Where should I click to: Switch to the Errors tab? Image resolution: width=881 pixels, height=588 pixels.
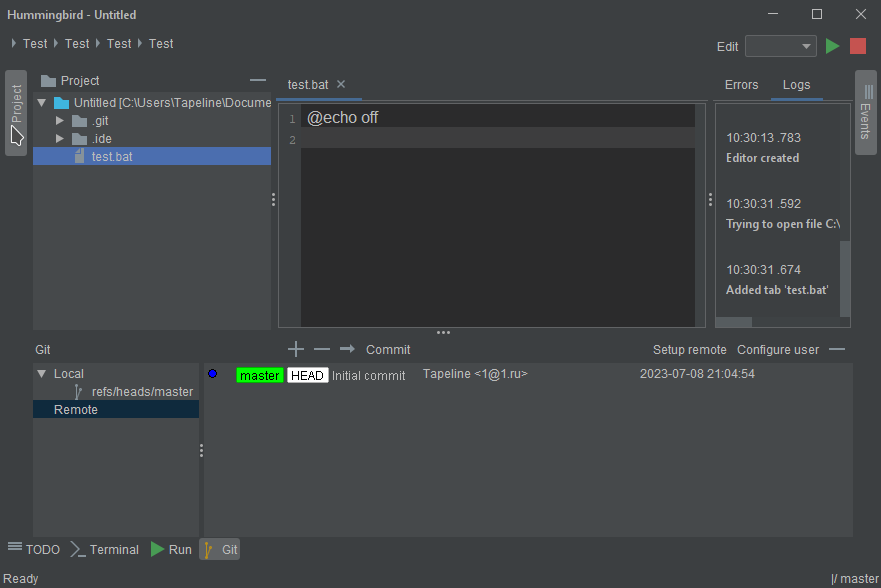741,85
